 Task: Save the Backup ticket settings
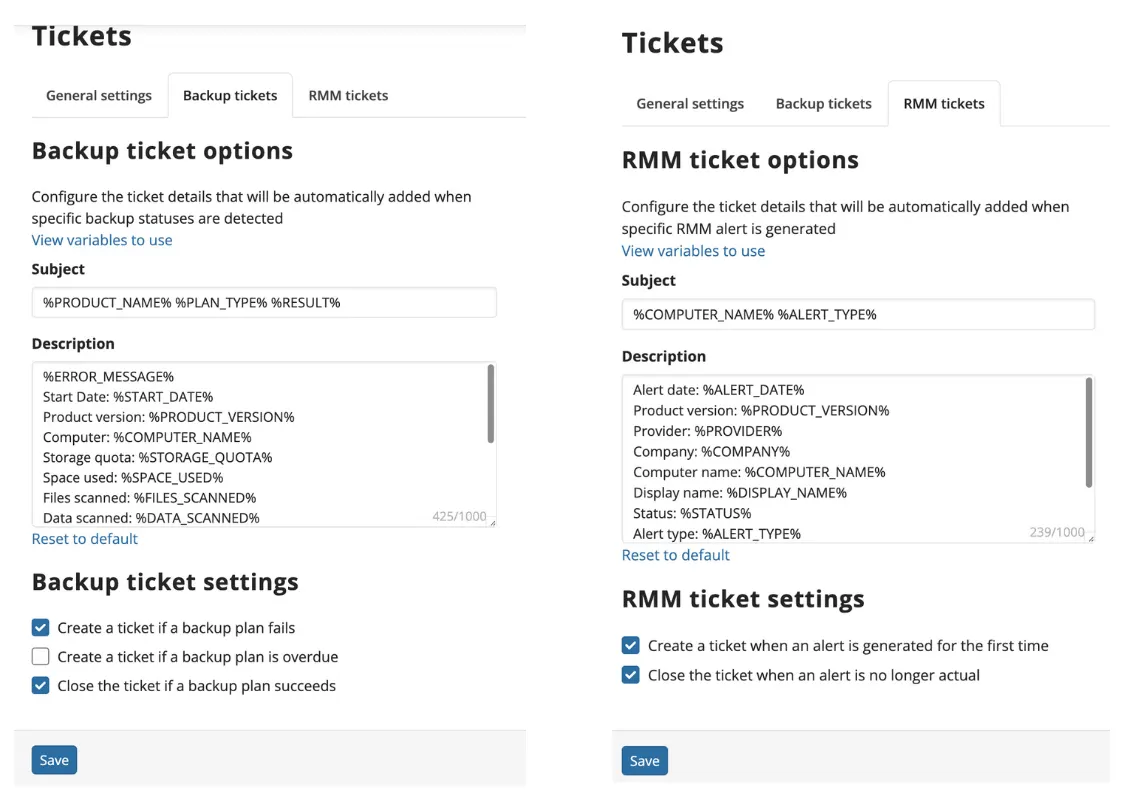[x=54, y=760]
